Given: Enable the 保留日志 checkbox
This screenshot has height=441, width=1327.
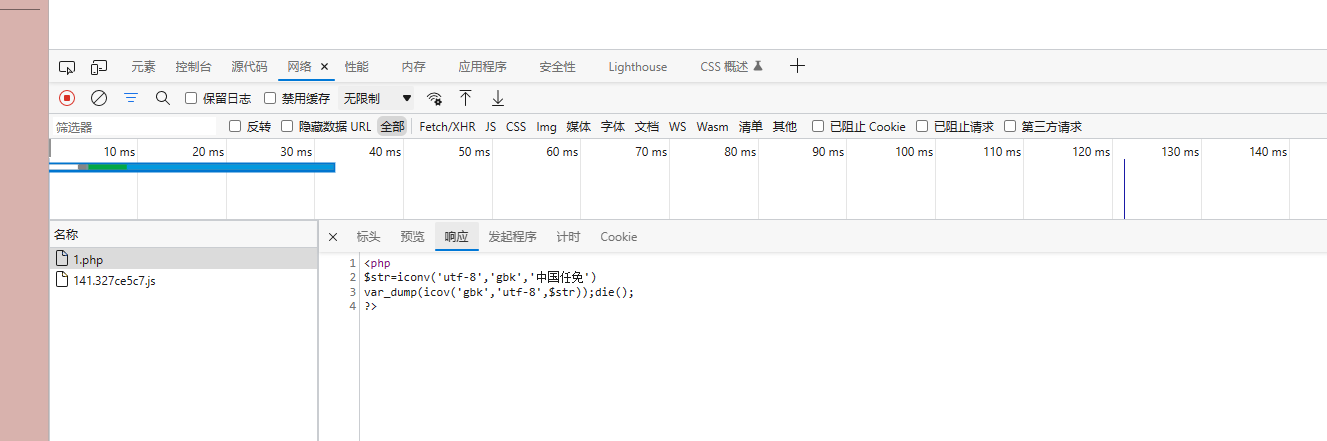Looking at the screenshot, I should [x=192, y=98].
